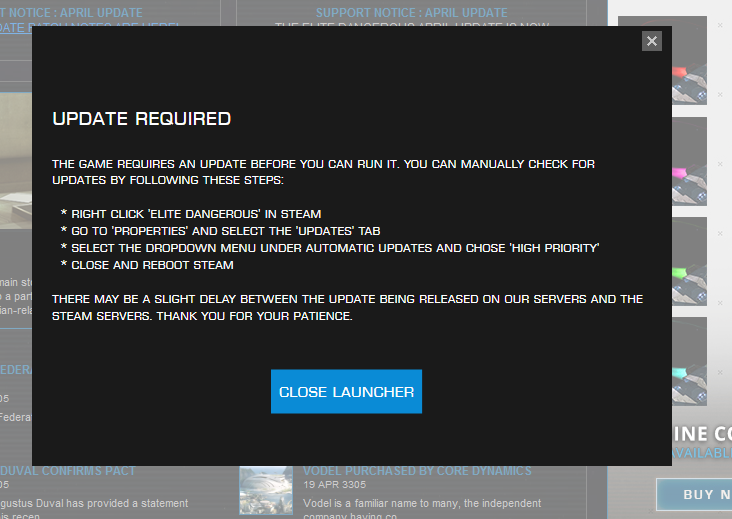This screenshot has height=519, width=732.
Task: Click 'Vodel is a familiar name' article text
Action: [x=422, y=503]
